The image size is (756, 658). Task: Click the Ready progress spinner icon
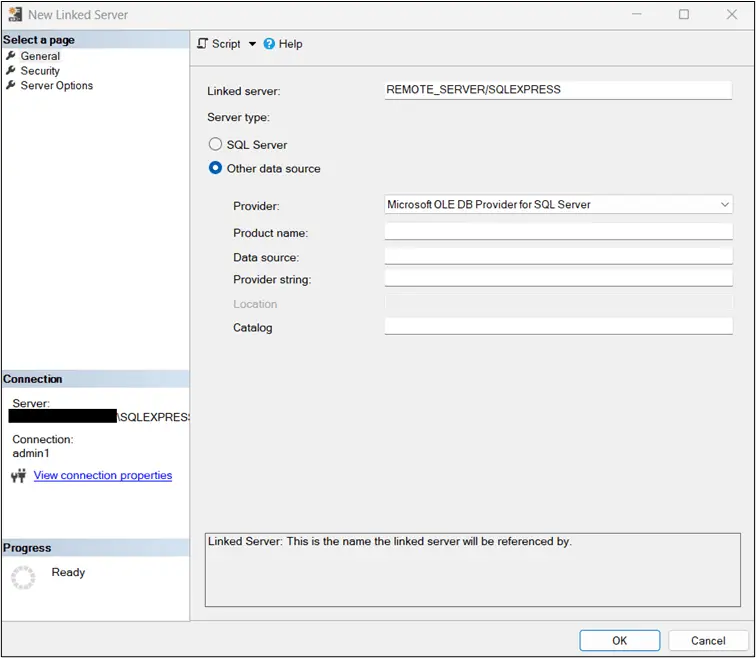pyautogui.click(x=23, y=578)
